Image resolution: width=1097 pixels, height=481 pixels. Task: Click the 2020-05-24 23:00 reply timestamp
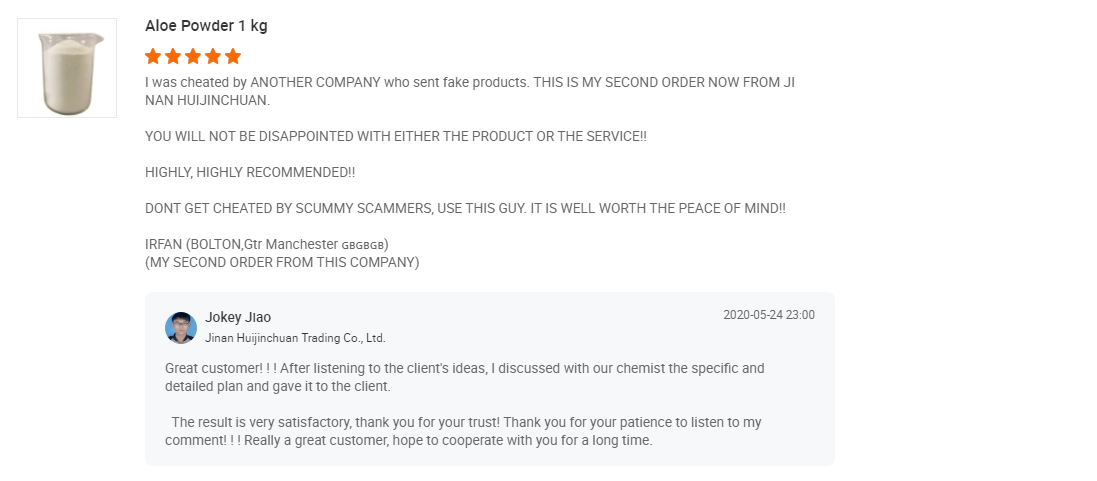[x=769, y=315]
